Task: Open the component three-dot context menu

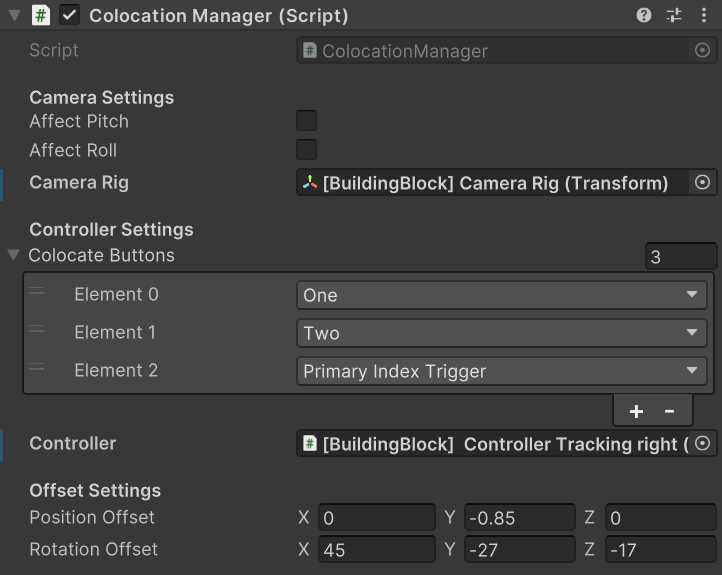Action: (x=704, y=15)
